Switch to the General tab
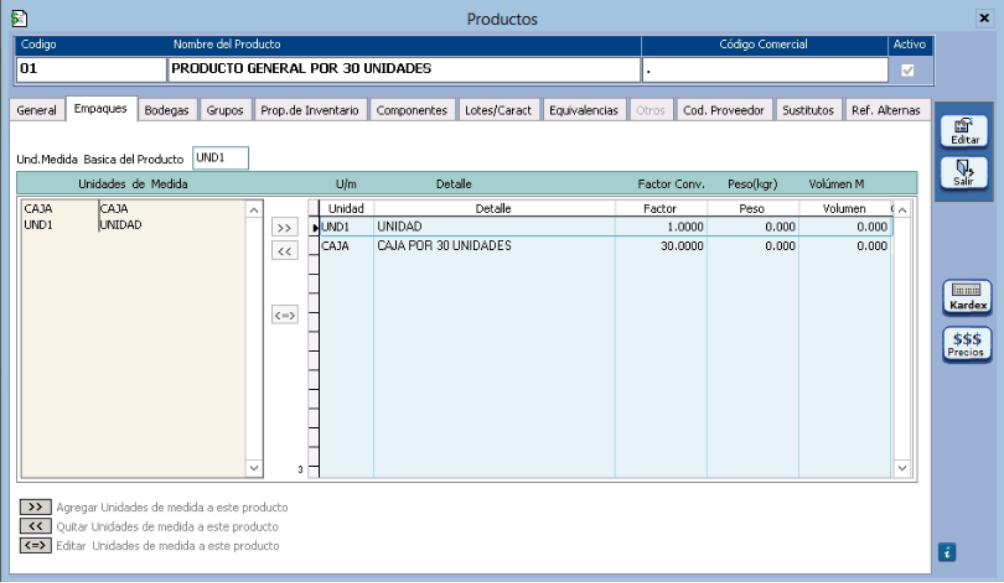 click(36, 110)
